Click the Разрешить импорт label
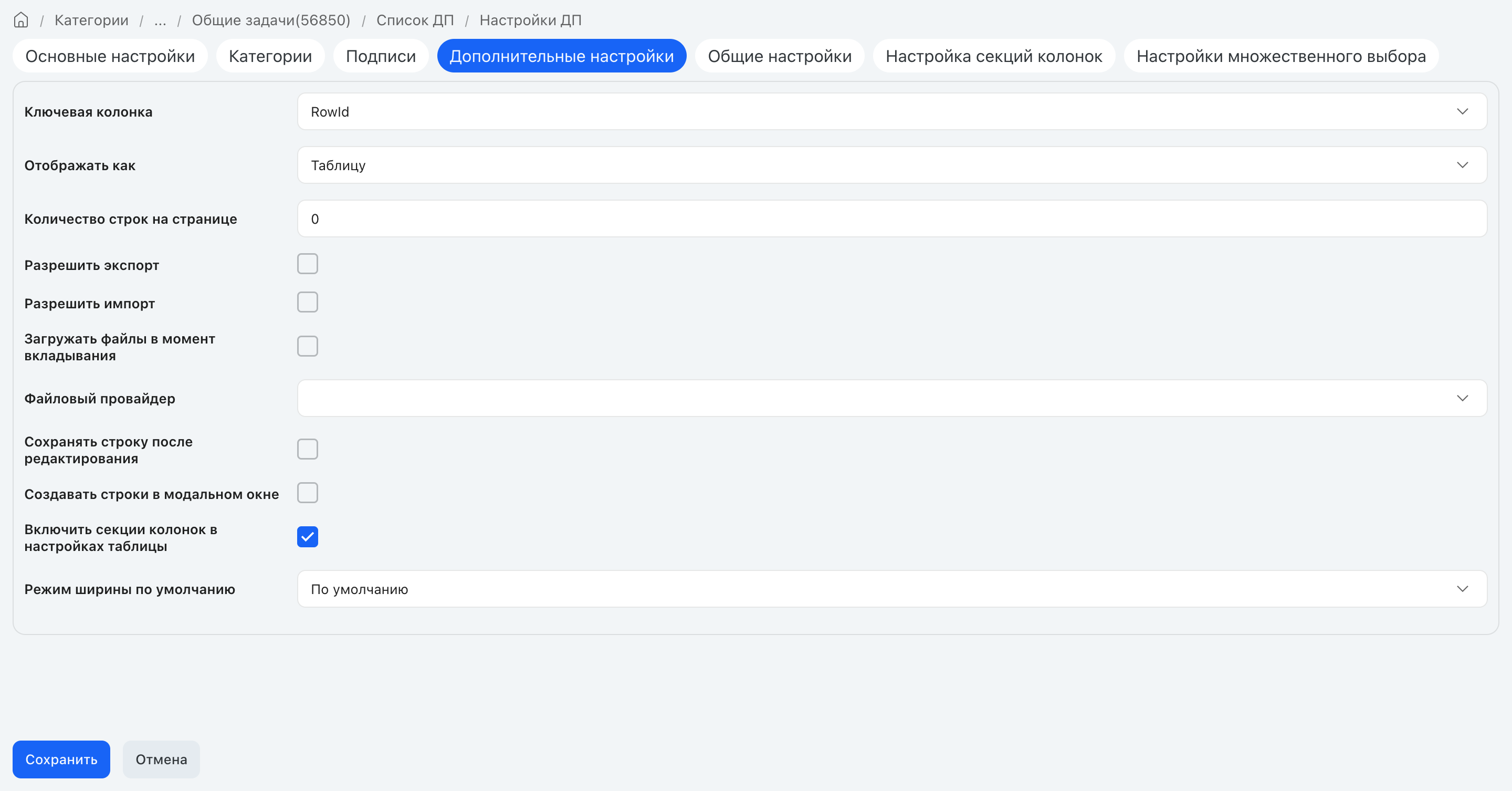This screenshot has width=1512, height=791. click(90, 304)
